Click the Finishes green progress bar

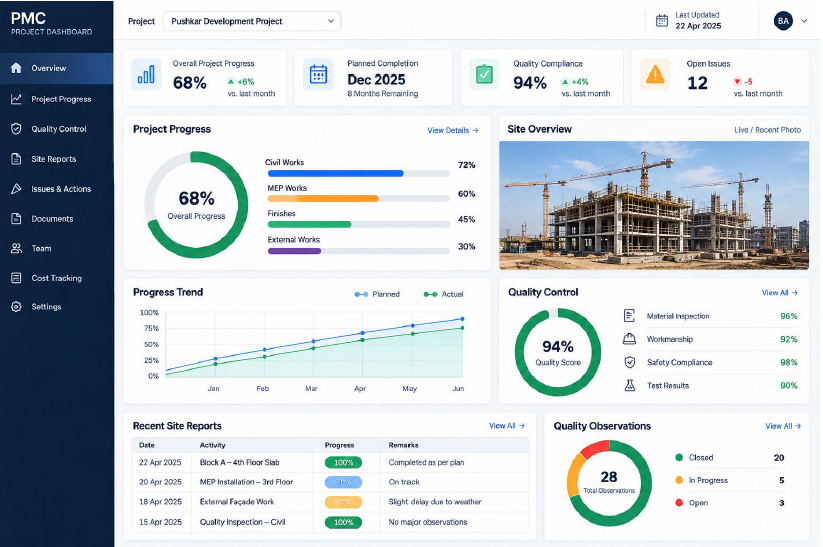(309, 224)
